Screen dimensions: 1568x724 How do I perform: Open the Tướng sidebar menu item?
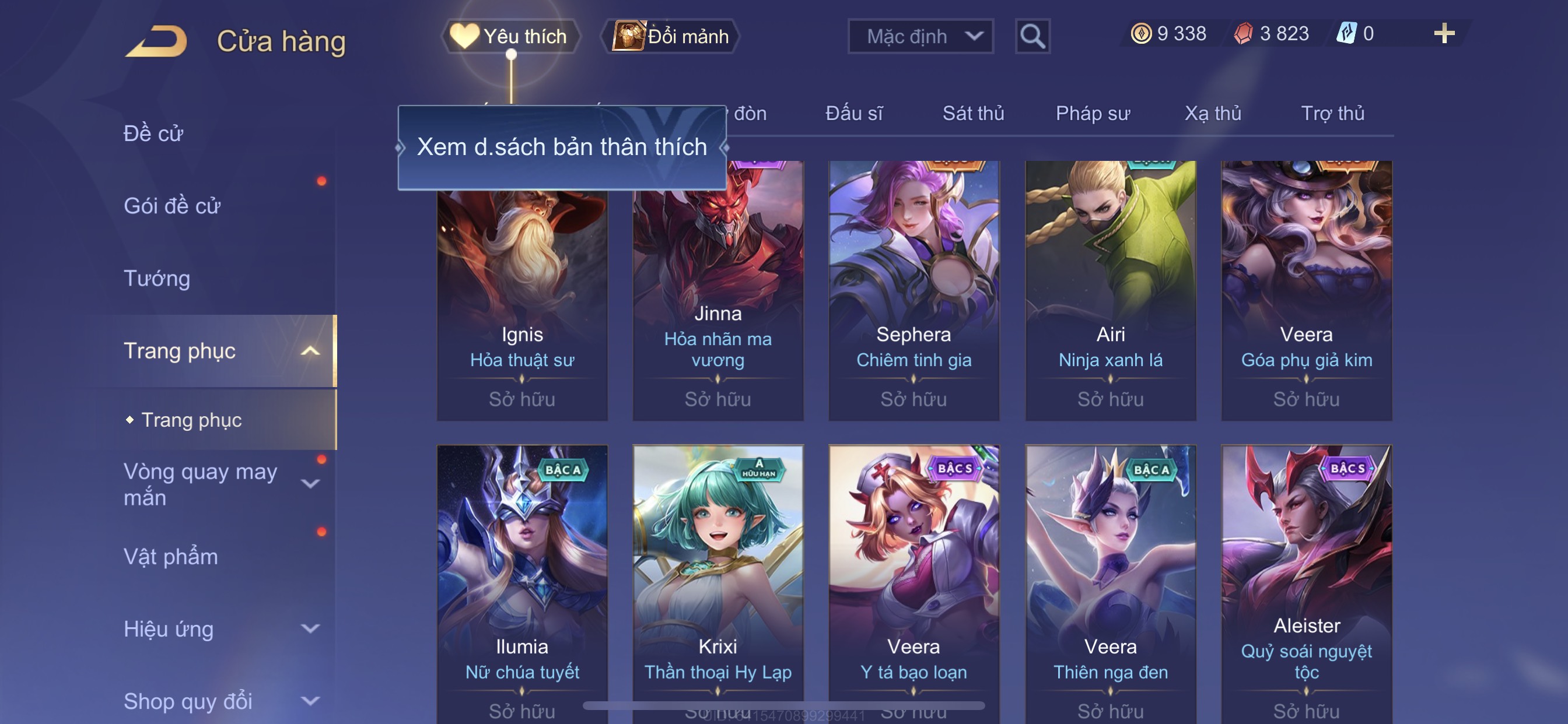(x=156, y=279)
